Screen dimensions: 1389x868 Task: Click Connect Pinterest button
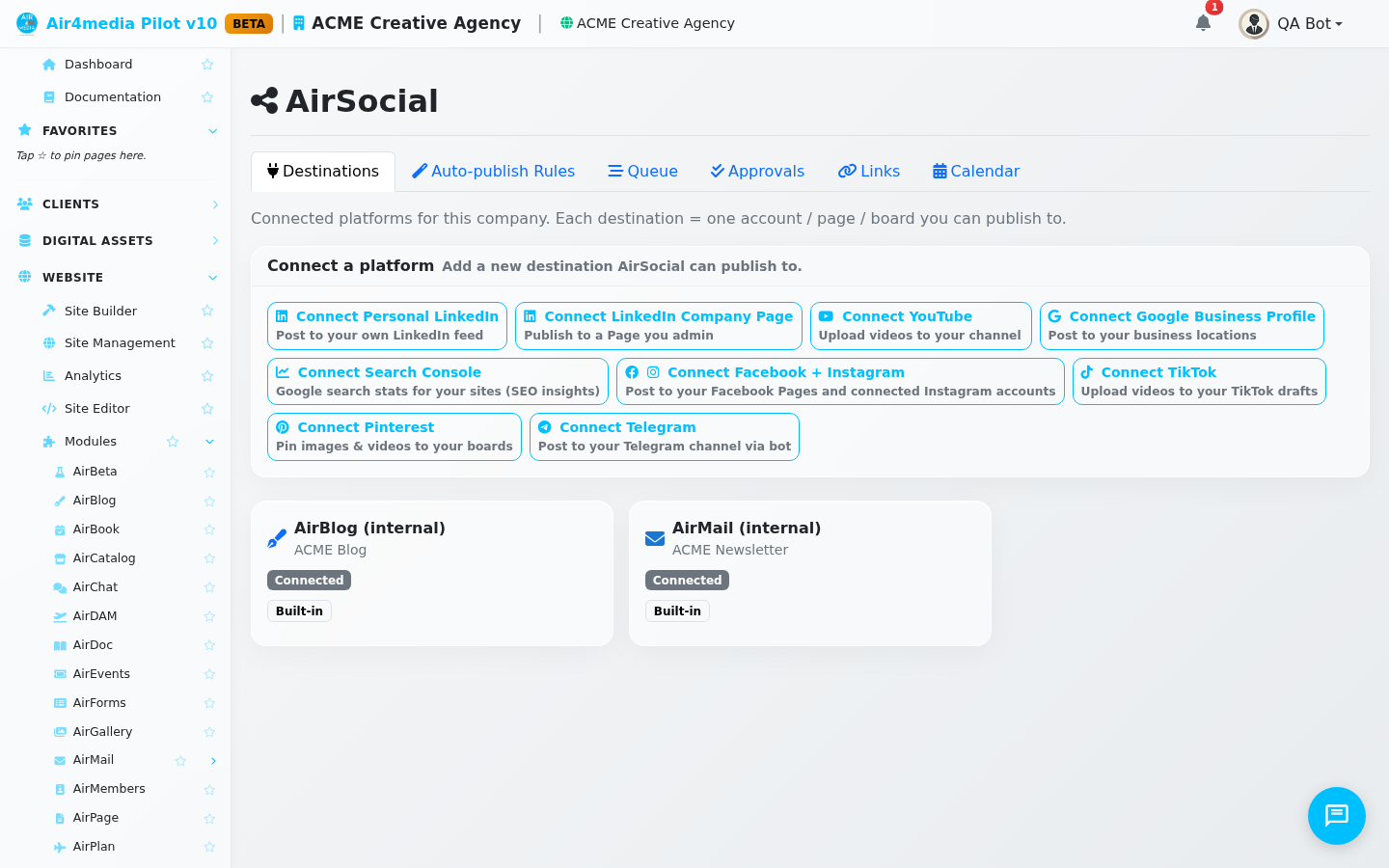pos(395,437)
